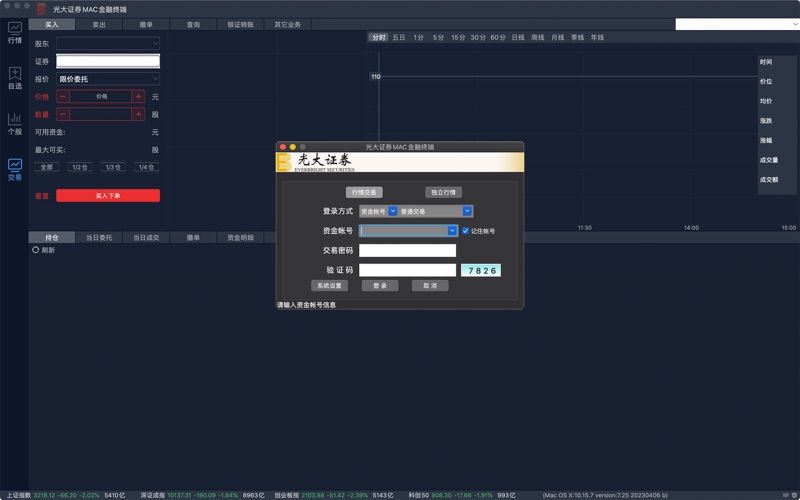Click the 刷新 refresh icon
The image size is (800, 500).
(36, 250)
